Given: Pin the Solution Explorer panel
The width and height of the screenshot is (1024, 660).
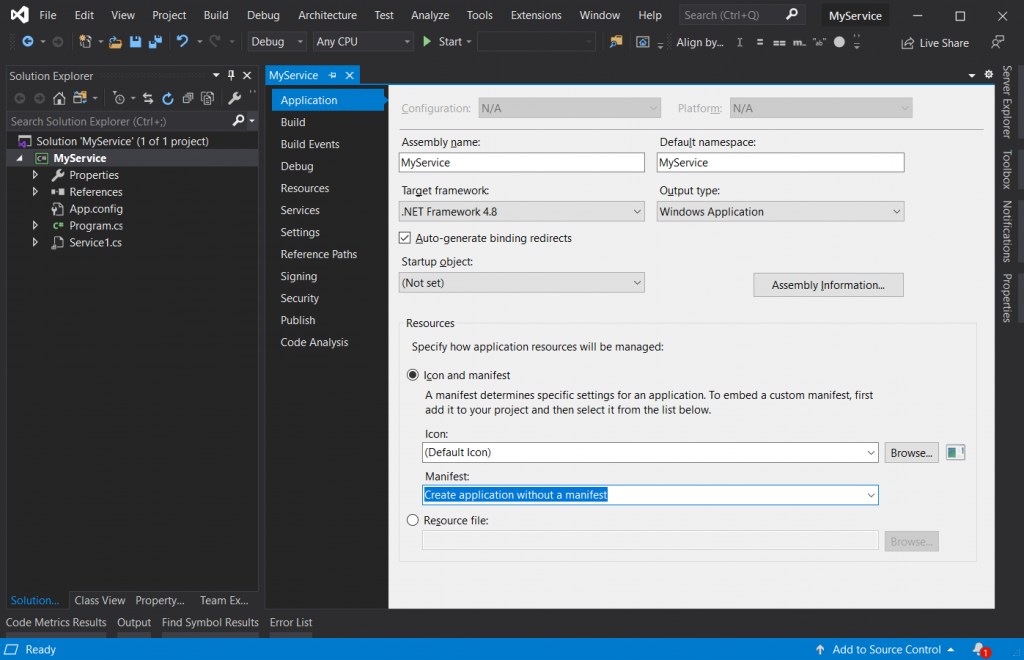Looking at the screenshot, I should click(231, 76).
